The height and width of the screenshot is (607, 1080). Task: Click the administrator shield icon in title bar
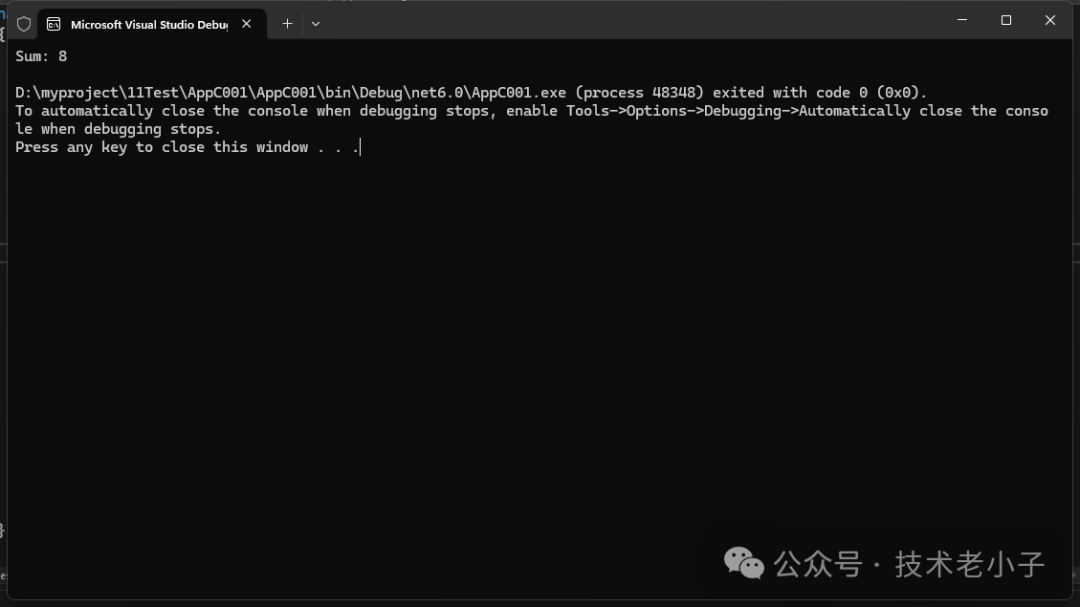(24, 23)
